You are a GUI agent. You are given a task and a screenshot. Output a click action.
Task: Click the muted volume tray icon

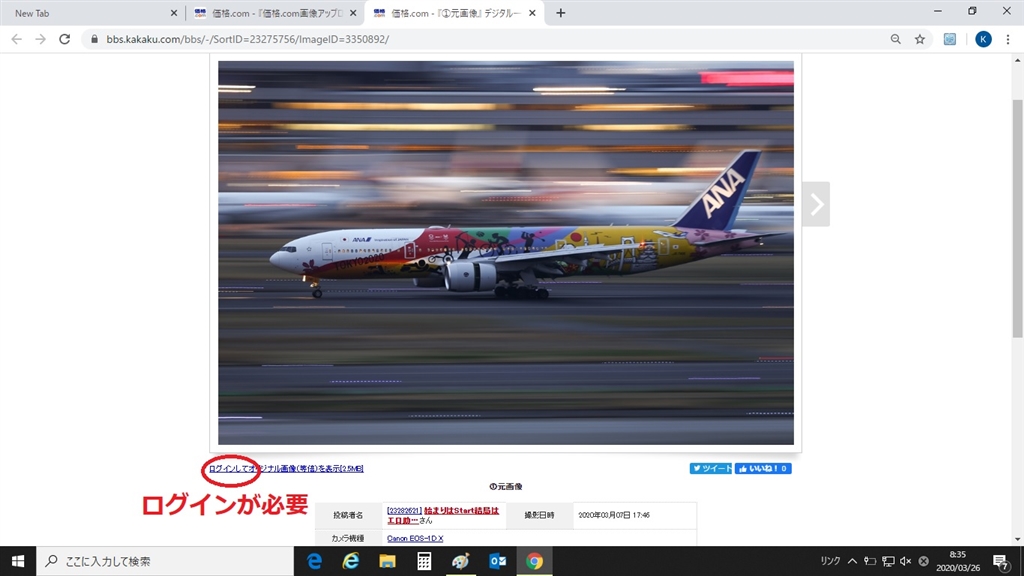(906, 561)
